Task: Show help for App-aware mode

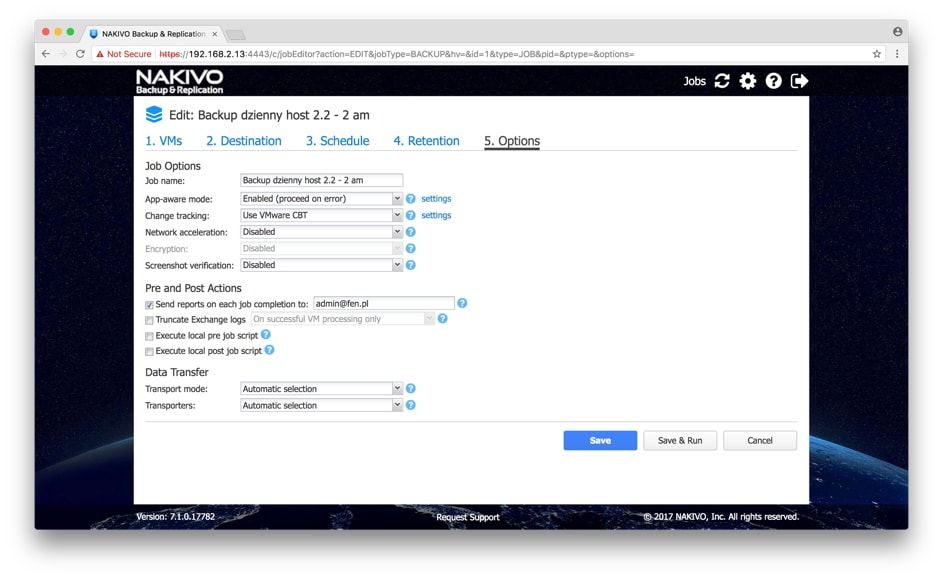Action: 411,198
